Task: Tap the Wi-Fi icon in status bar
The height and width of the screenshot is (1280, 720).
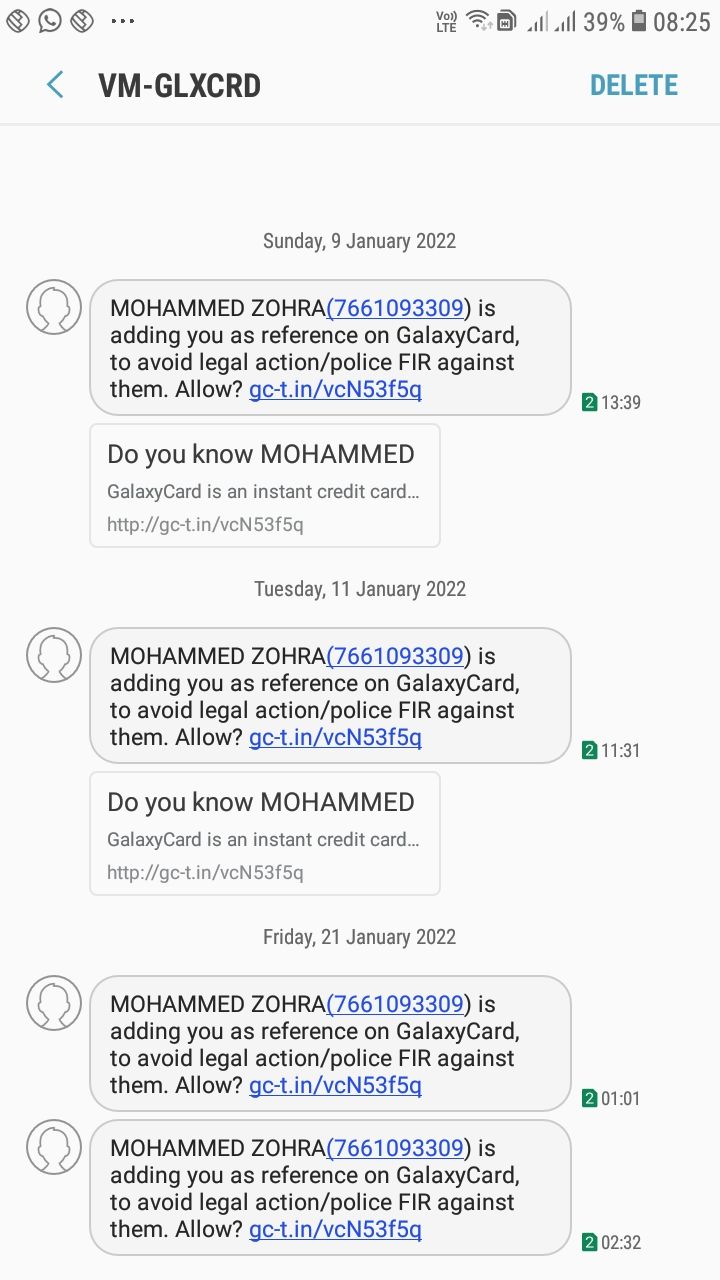Action: [478, 21]
